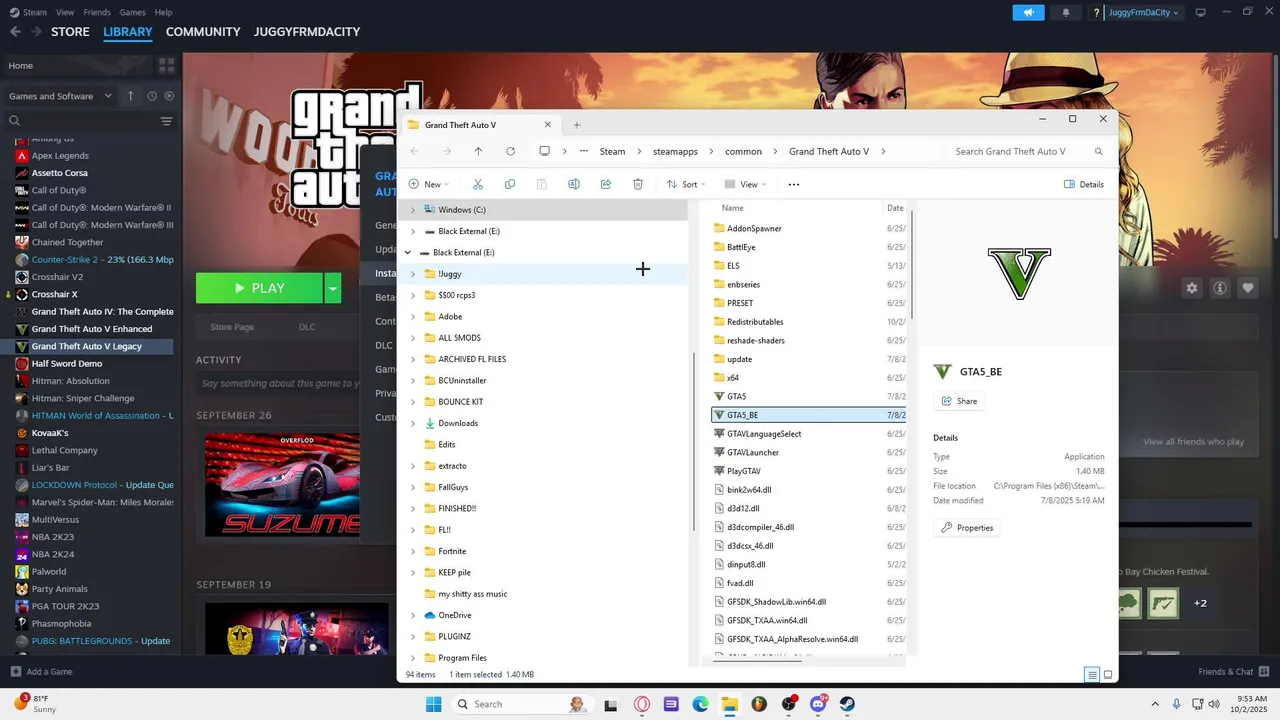Go to the Steam STORE tab
The image size is (1280, 720).
tap(70, 32)
